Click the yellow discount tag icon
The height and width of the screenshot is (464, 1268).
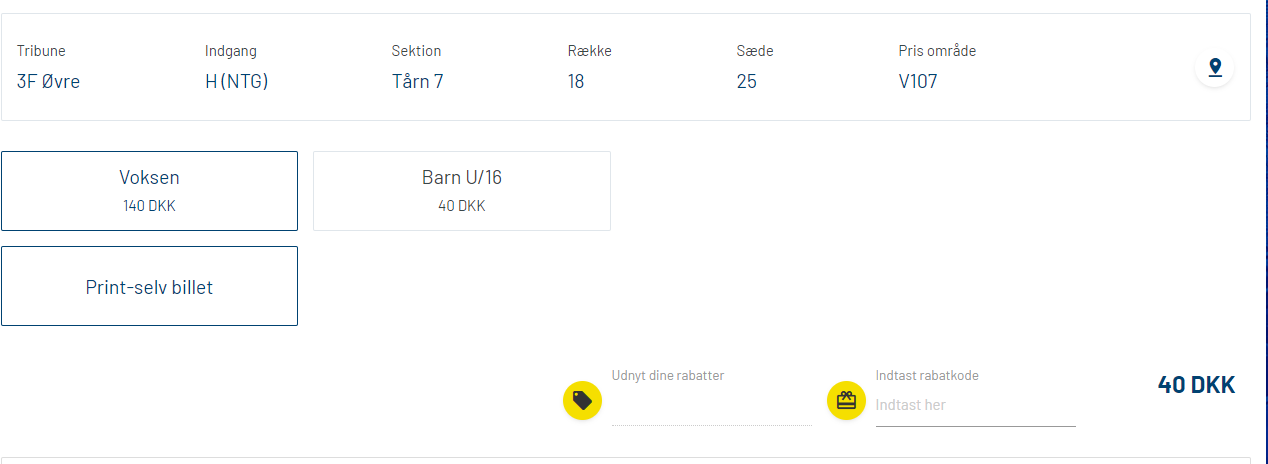pos(582,401)
